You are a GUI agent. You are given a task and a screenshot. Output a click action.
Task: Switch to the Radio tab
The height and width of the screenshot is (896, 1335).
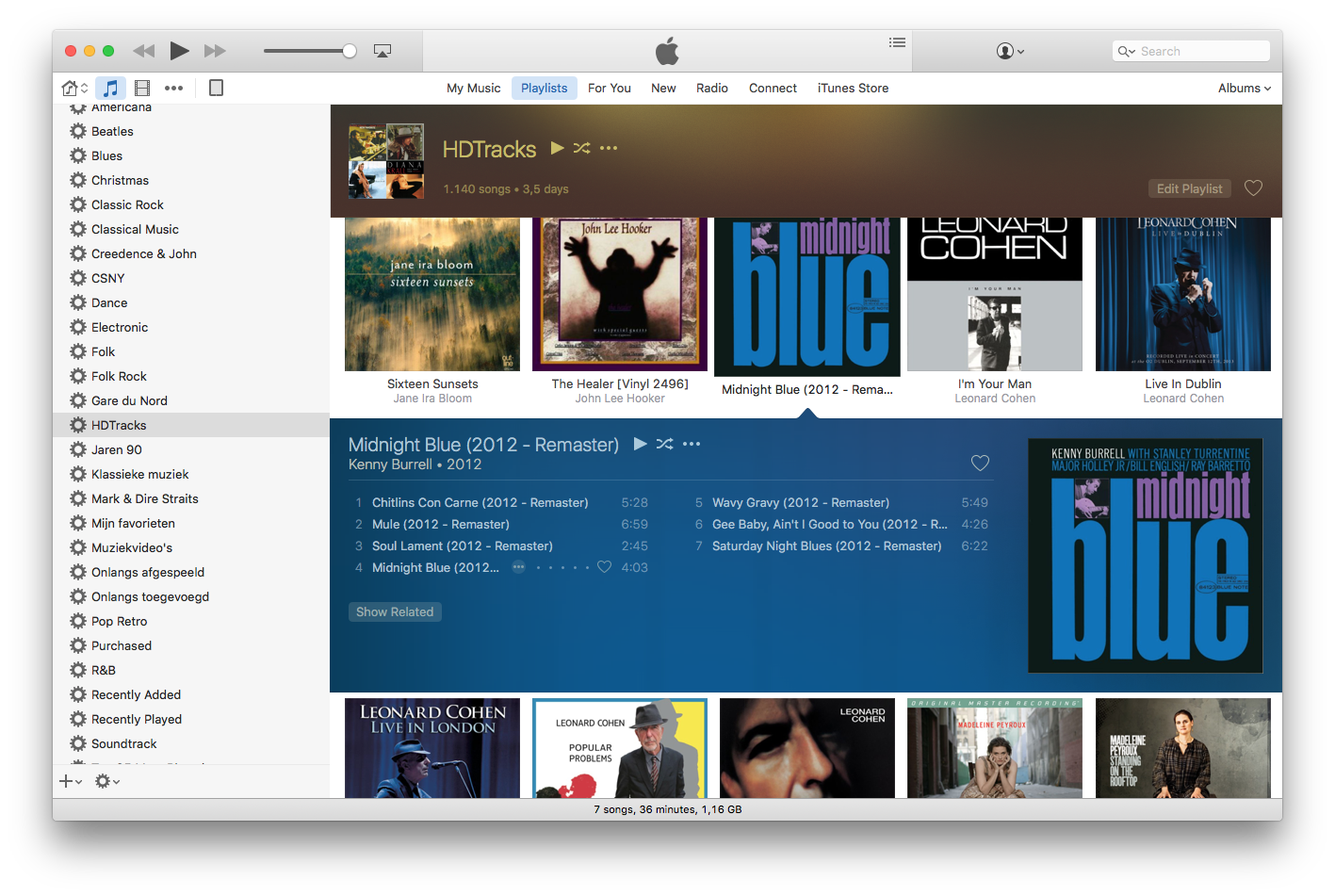[x=712, y=88]
